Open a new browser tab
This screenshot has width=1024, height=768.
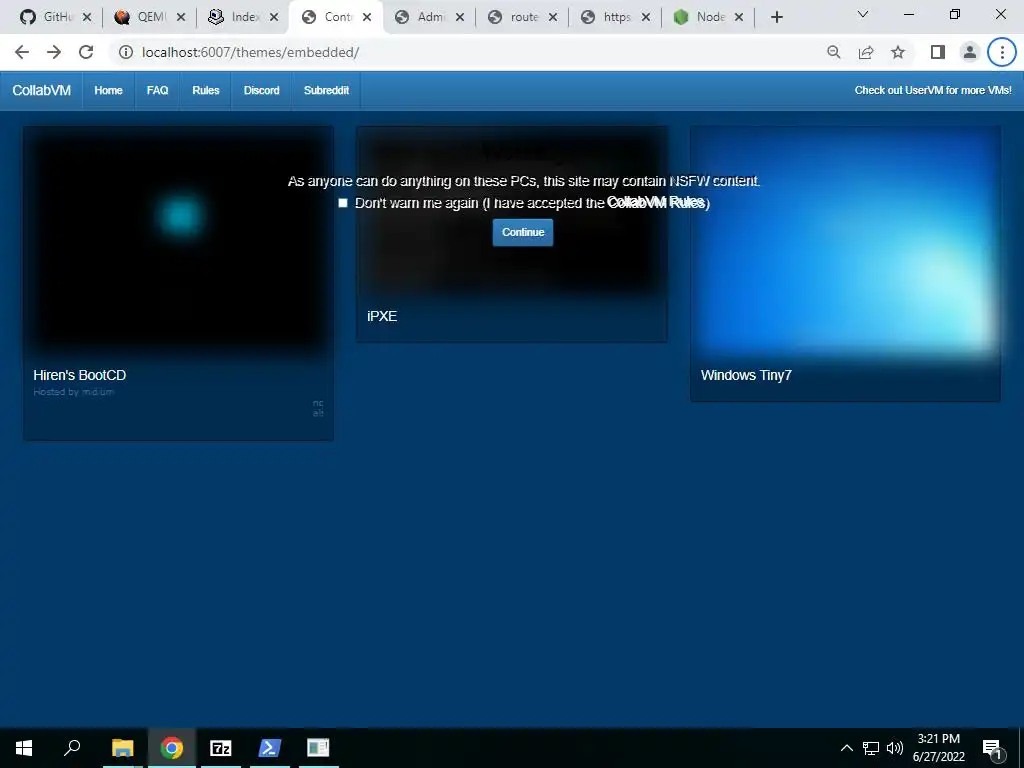tap(776, 18)
